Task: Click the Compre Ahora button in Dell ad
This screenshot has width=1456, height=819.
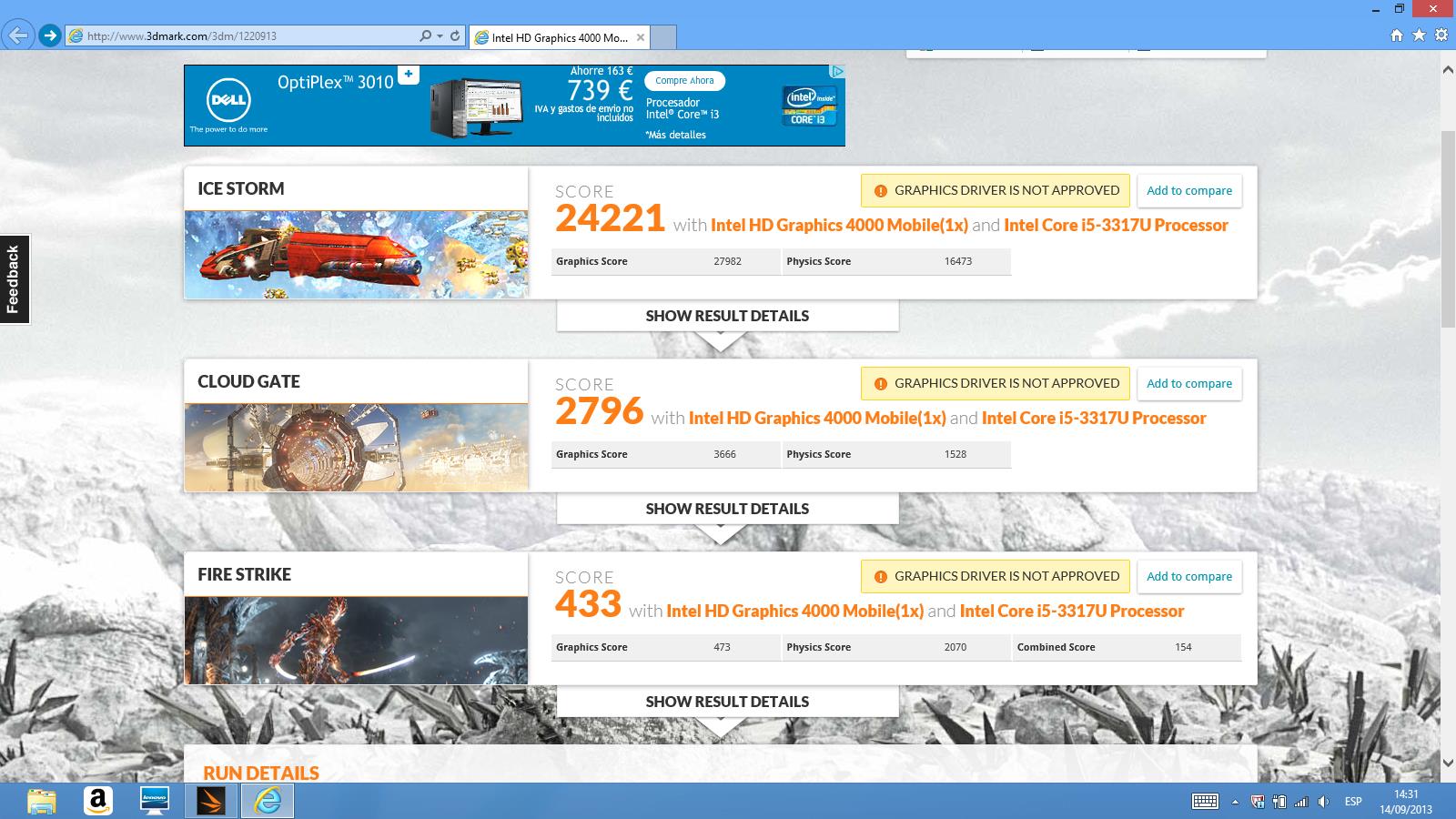Action: coord(684,80)
